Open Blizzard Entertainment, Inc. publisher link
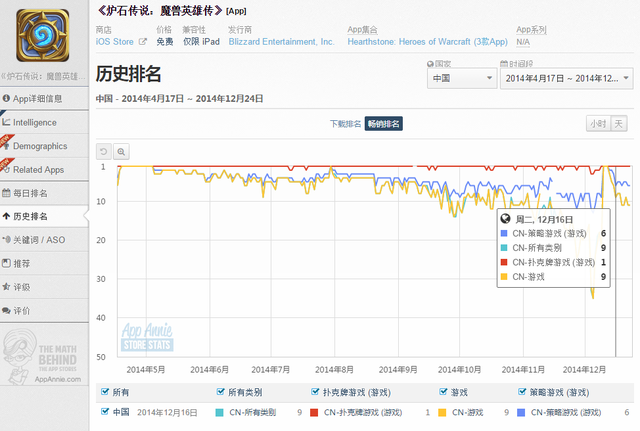Screen dimensions: 640x431 coord(281,42)
